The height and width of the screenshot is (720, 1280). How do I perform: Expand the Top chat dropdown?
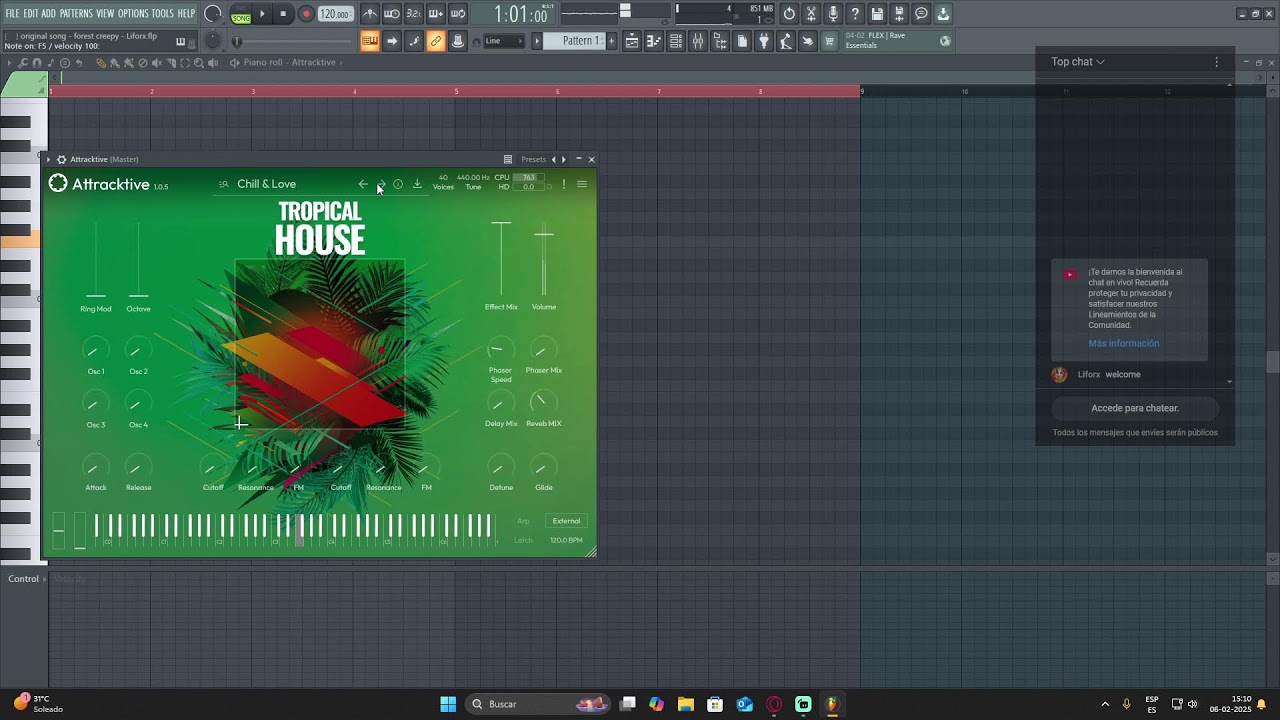[x=1078, y=62]
